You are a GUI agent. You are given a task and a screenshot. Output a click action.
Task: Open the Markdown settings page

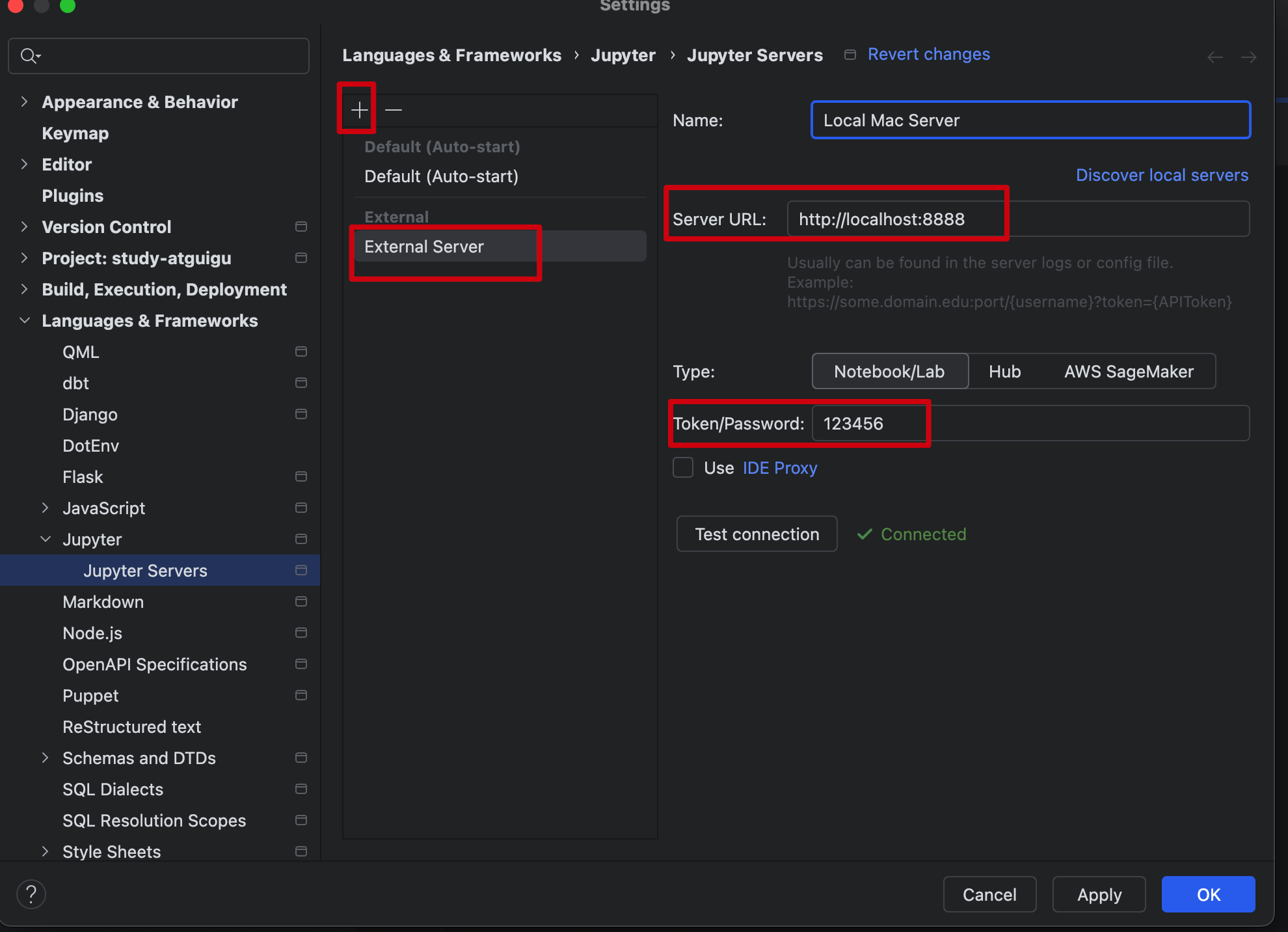[103, 601]
